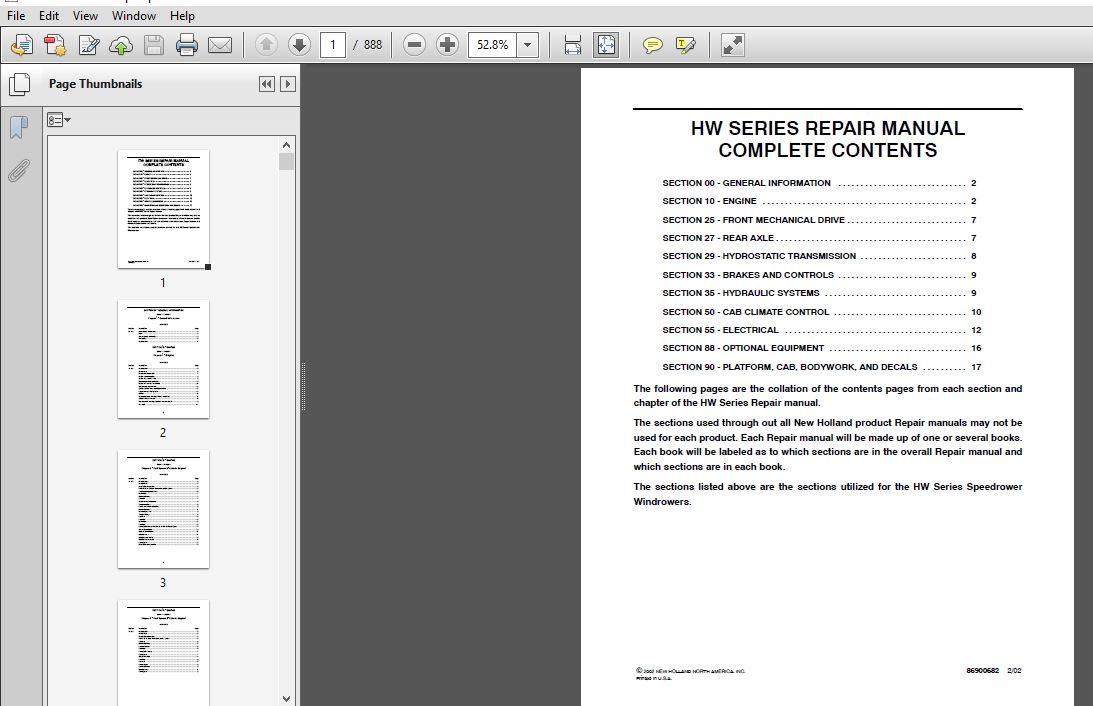Open the thumbnails options dropdown menu
1093x706 pixels.
click(59, 120)
